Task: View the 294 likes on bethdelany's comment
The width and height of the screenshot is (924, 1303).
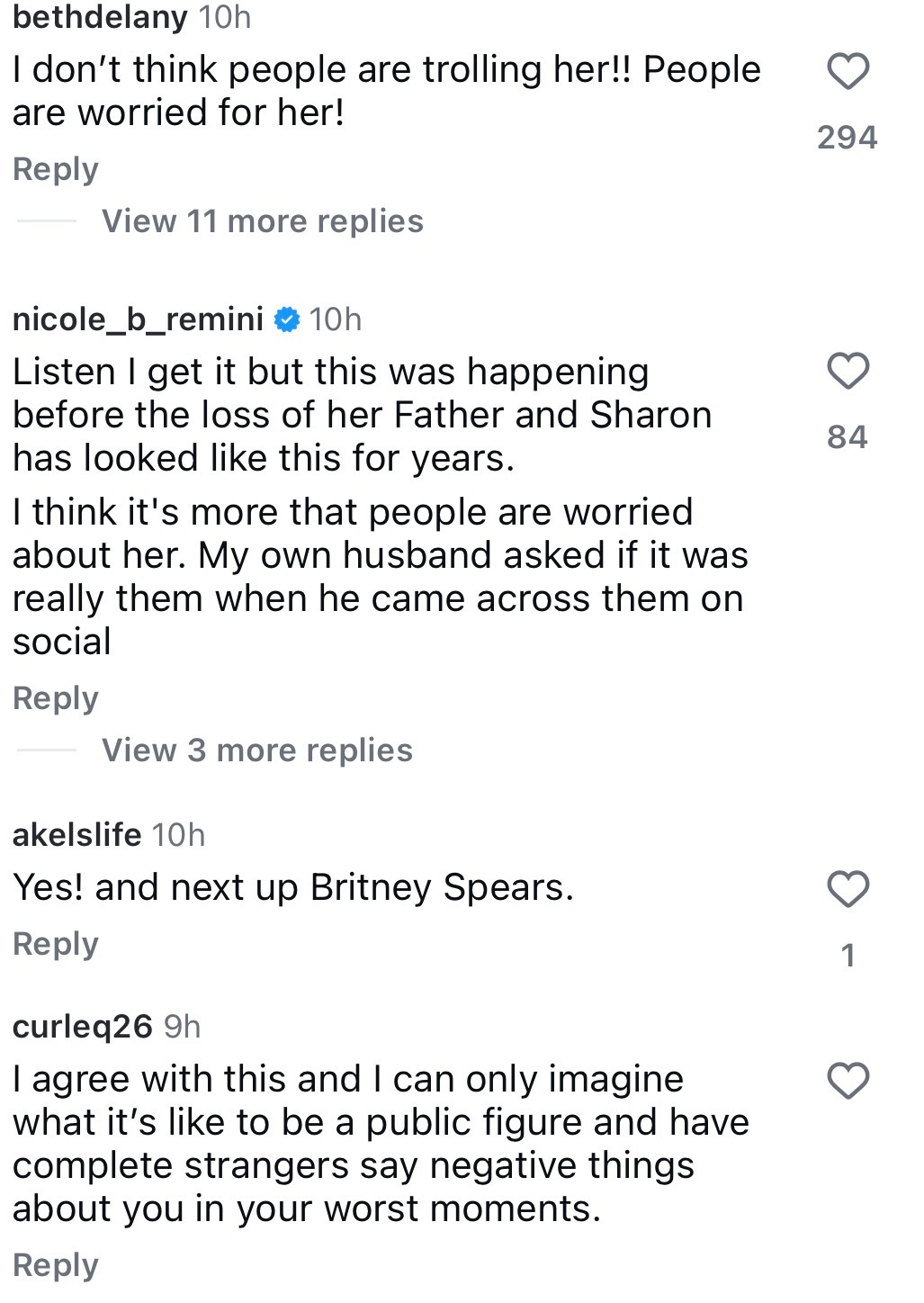Action: coord(847,138)
